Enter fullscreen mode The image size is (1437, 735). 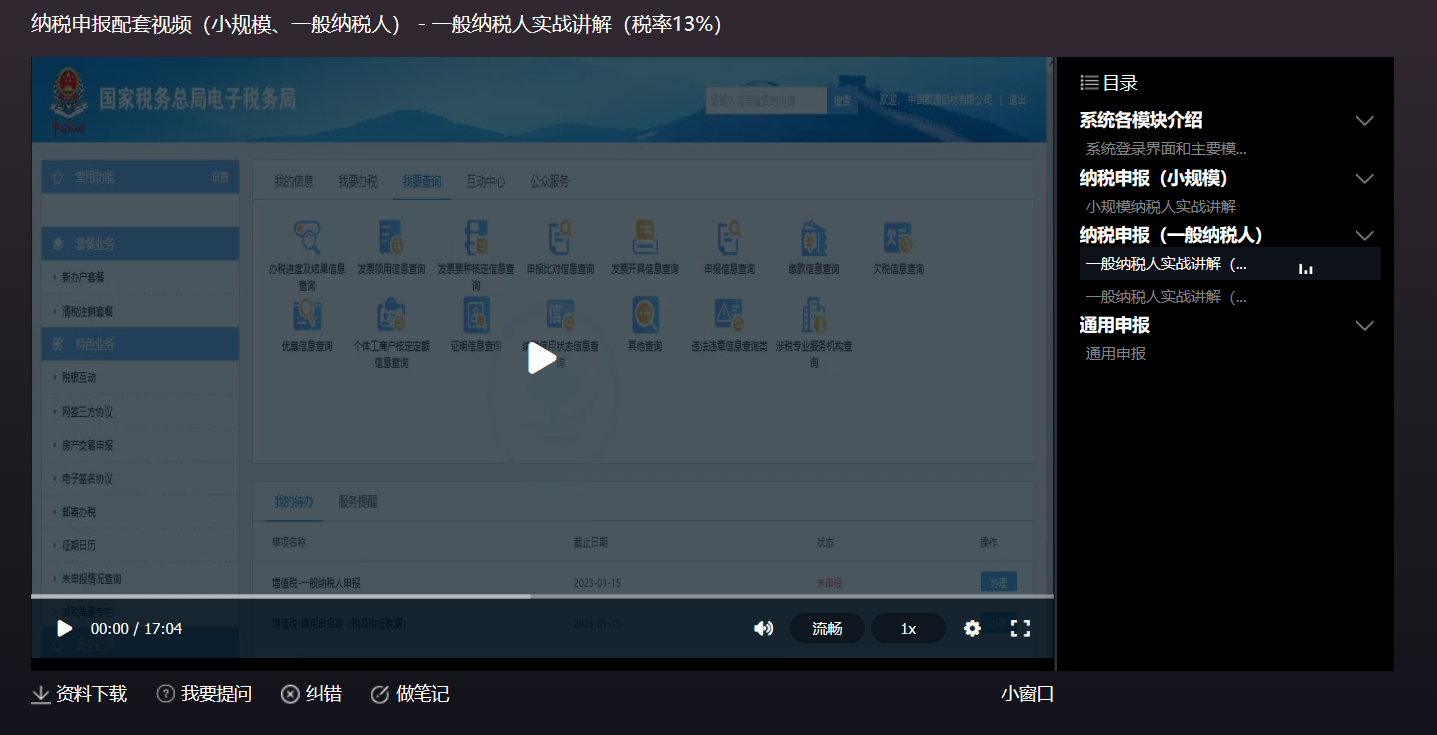pyautogui.click(x=1020, y=628)
